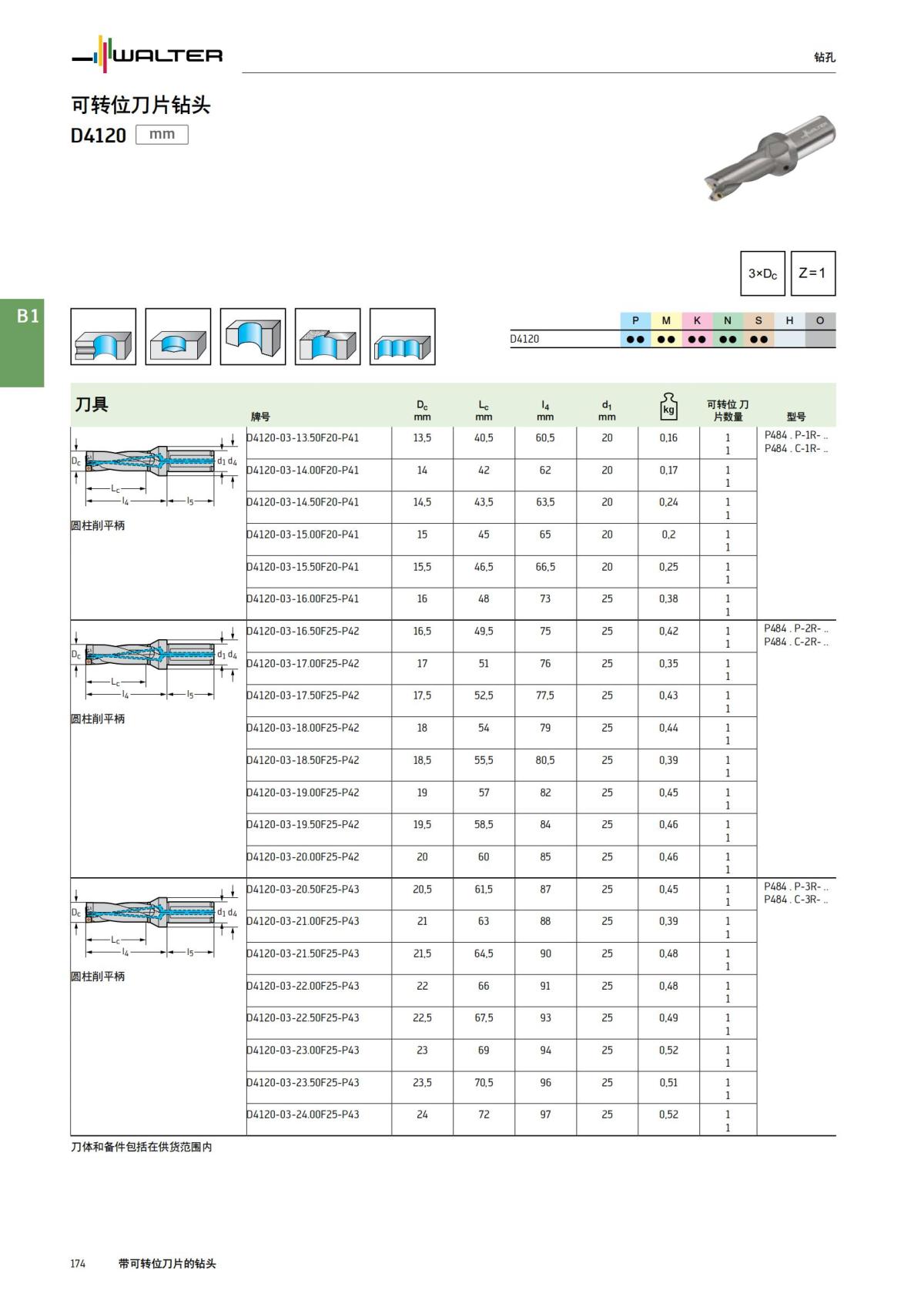Select designation D4120-03-18.00F25-P42

303,728
